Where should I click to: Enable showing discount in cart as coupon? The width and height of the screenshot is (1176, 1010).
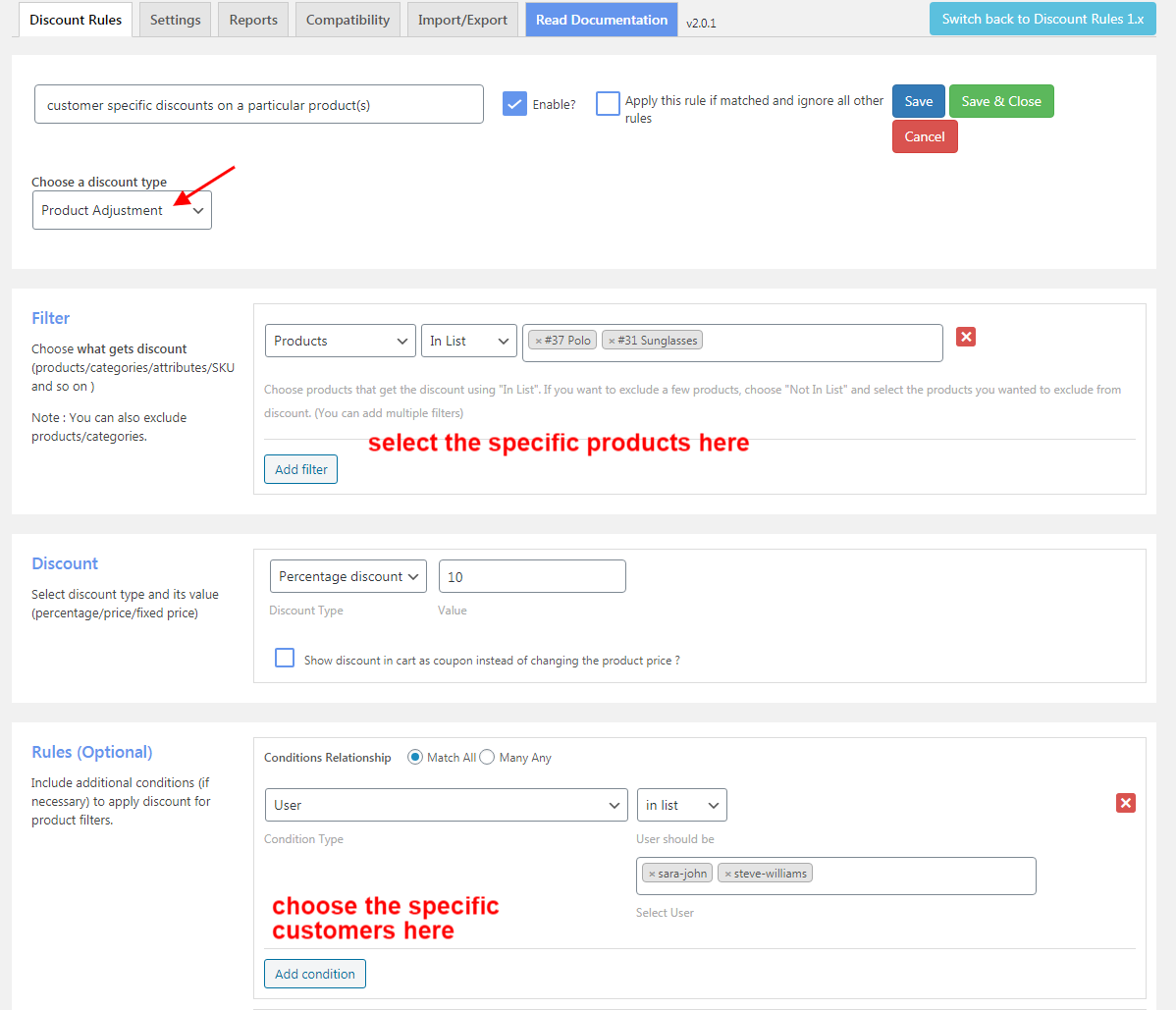[x=284, y=658]
